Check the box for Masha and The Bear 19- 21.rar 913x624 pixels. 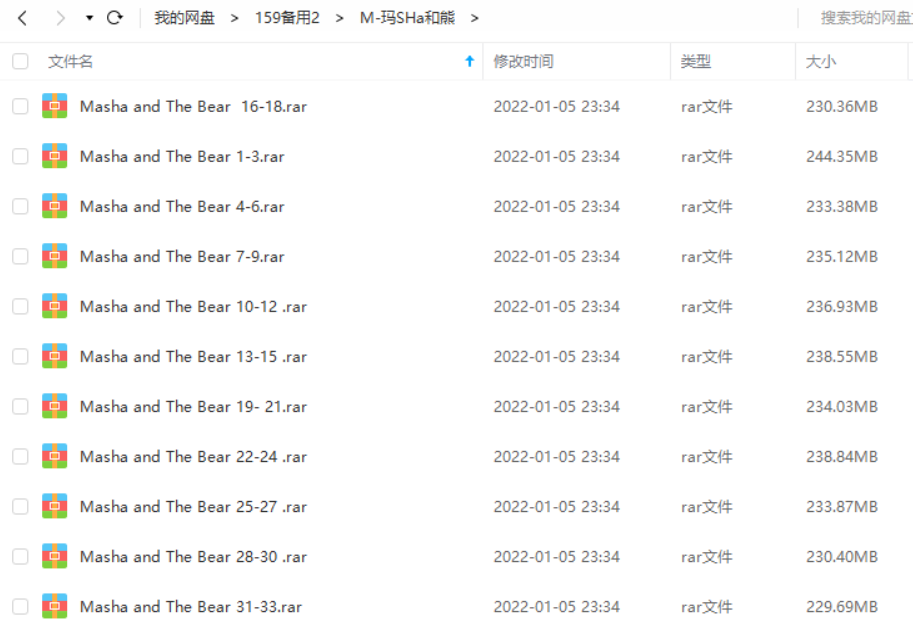pos(20,406)
